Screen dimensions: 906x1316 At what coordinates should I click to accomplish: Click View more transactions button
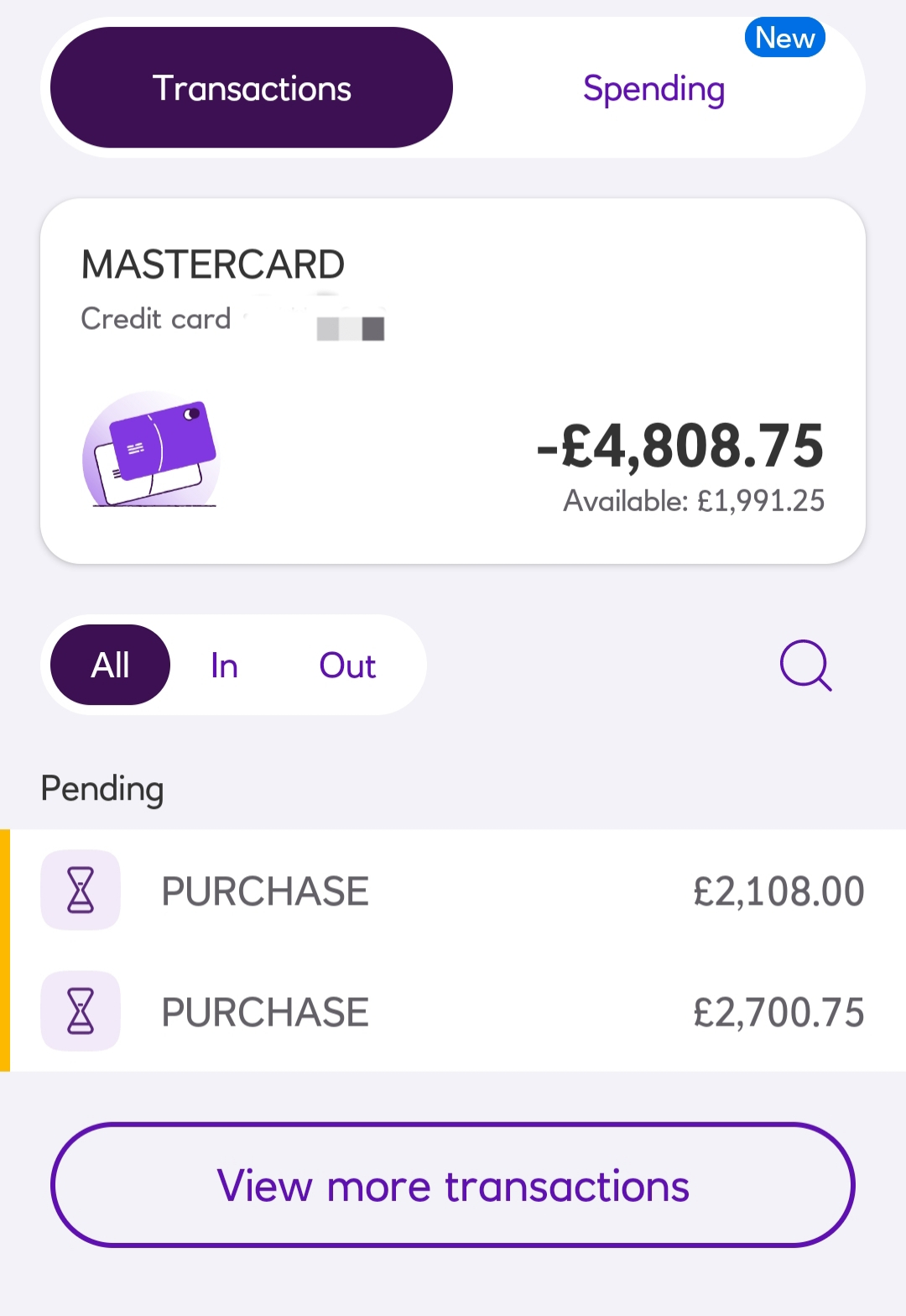(x=453, y=1185)
